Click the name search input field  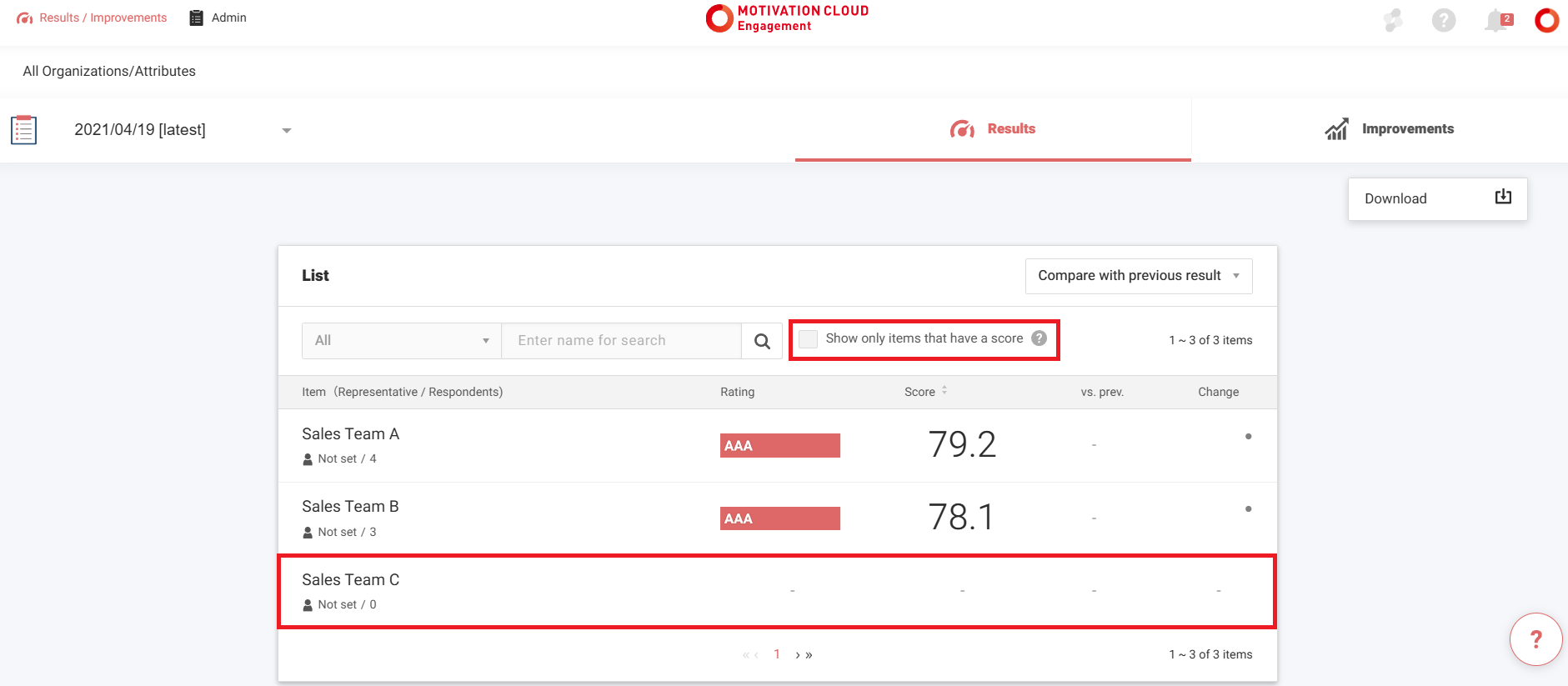click(621, 341)
